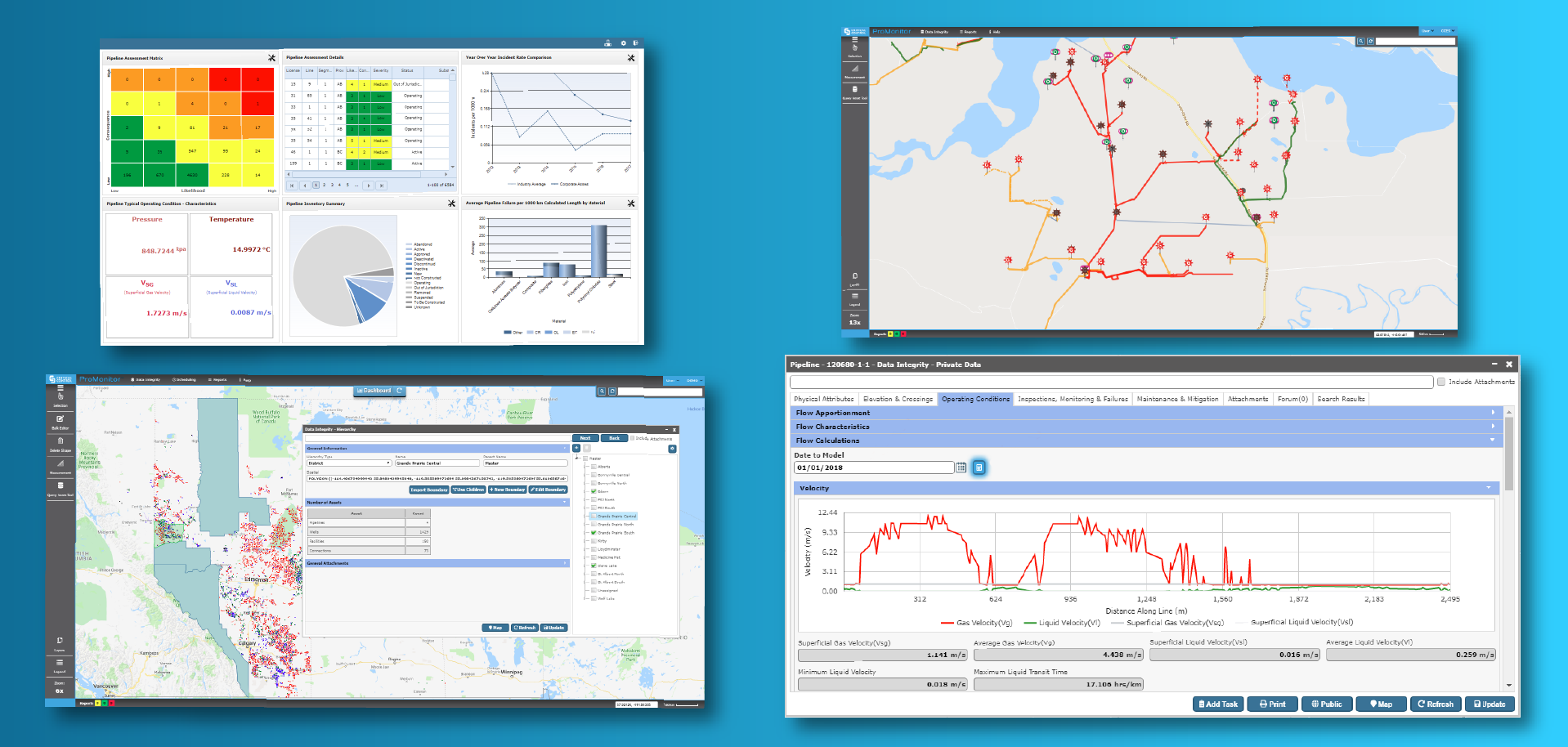Image resolution: width=1568 pixels, height=747 pixels.
Task: Check the Kirby checkbox in hierarchy tree
Action: (x=594, y=541)
